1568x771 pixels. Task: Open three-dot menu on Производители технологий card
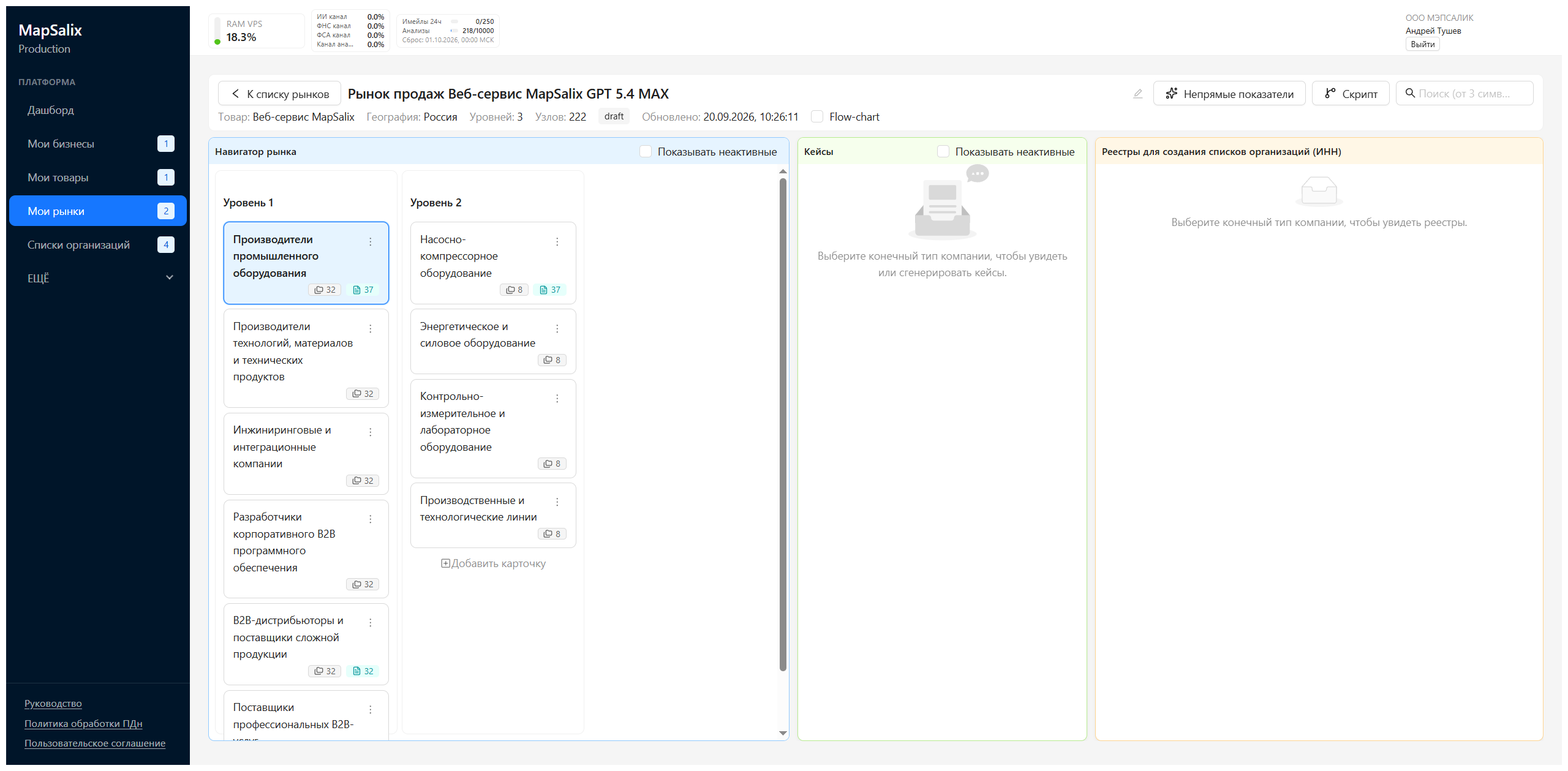tap(371, 329)
